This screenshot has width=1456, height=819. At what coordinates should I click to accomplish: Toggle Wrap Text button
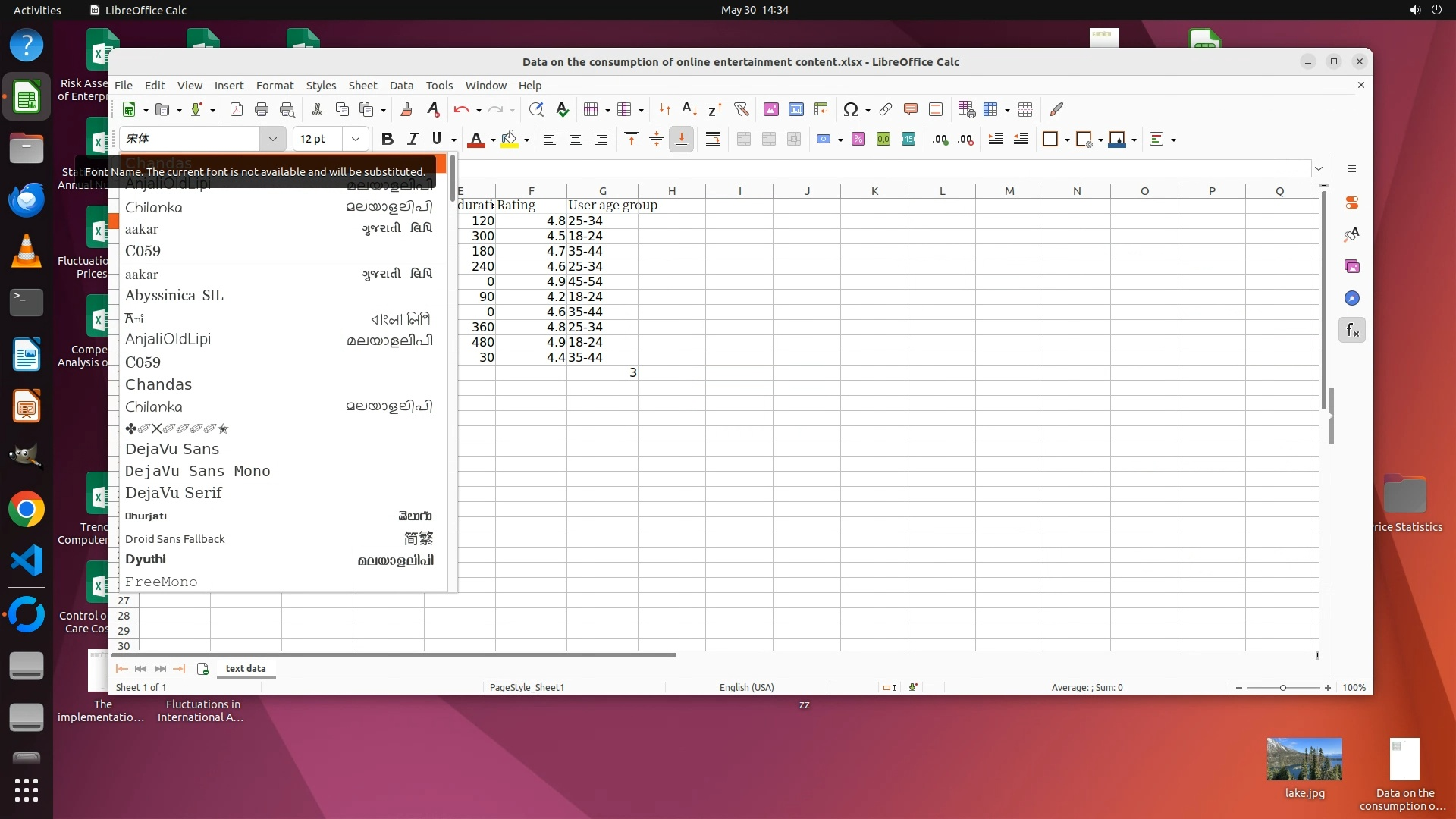point(712,139)
